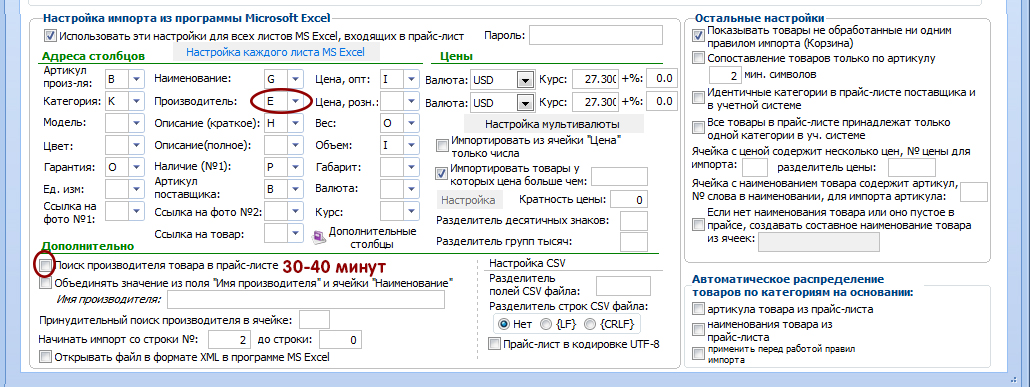Enable distribution by наименования товара
Image resolution: width=1030 pixels, height=387 pixels.
click(699, 330)
